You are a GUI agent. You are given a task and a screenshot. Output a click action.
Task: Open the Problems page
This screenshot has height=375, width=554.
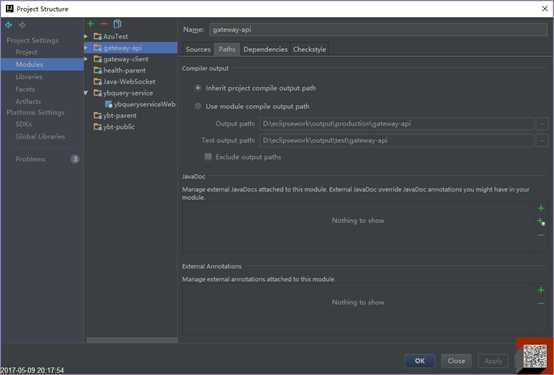[x=31, y=159]
